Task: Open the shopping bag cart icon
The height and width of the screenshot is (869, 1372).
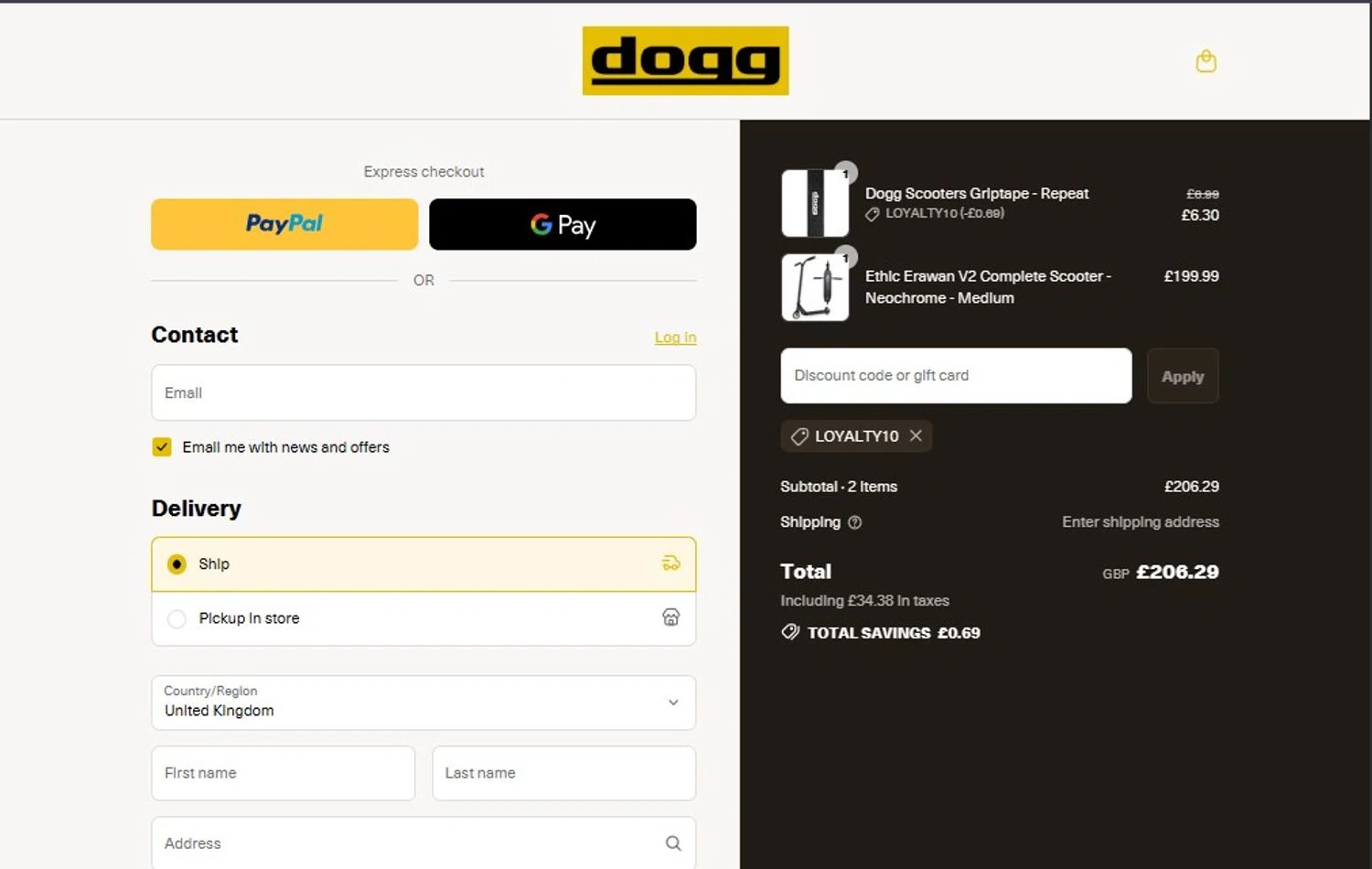Action: point(1206,61)
